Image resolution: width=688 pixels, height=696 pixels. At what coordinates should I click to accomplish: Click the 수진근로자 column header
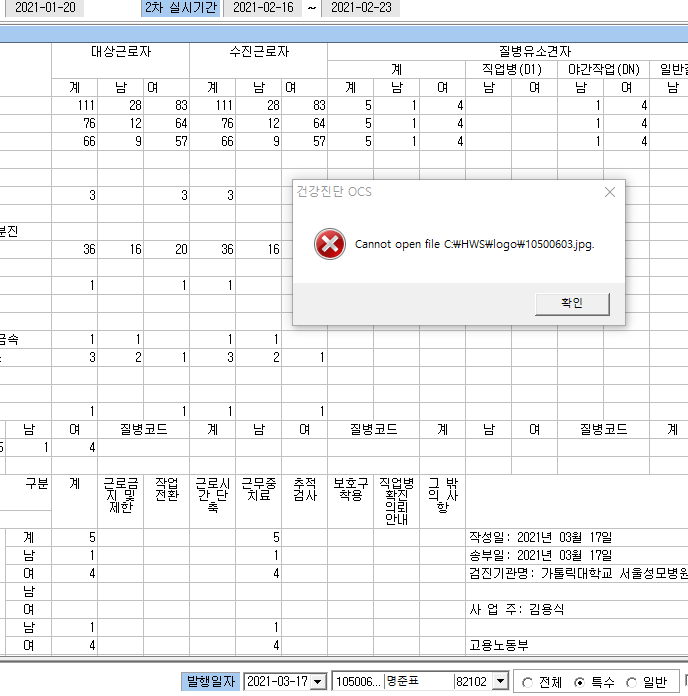pyautogui.click(x=259, y=52)
